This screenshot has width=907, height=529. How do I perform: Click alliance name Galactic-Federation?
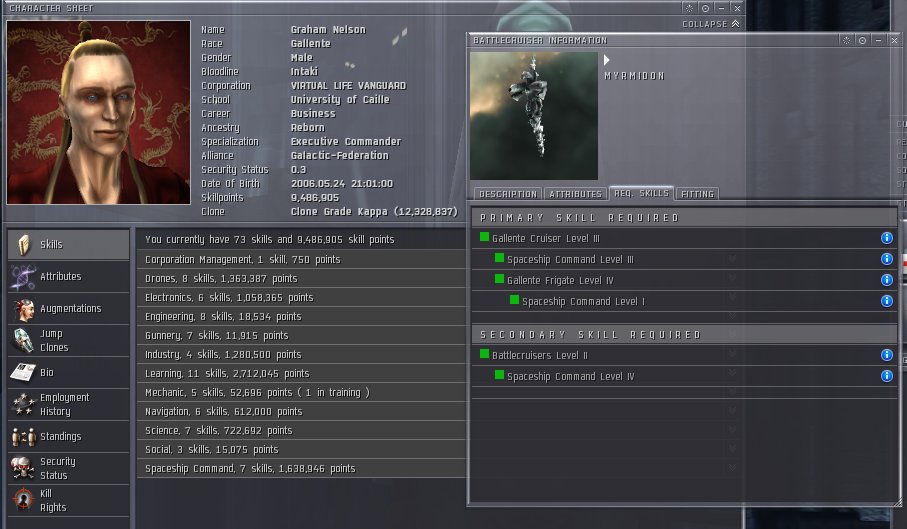tap(340, 156)
